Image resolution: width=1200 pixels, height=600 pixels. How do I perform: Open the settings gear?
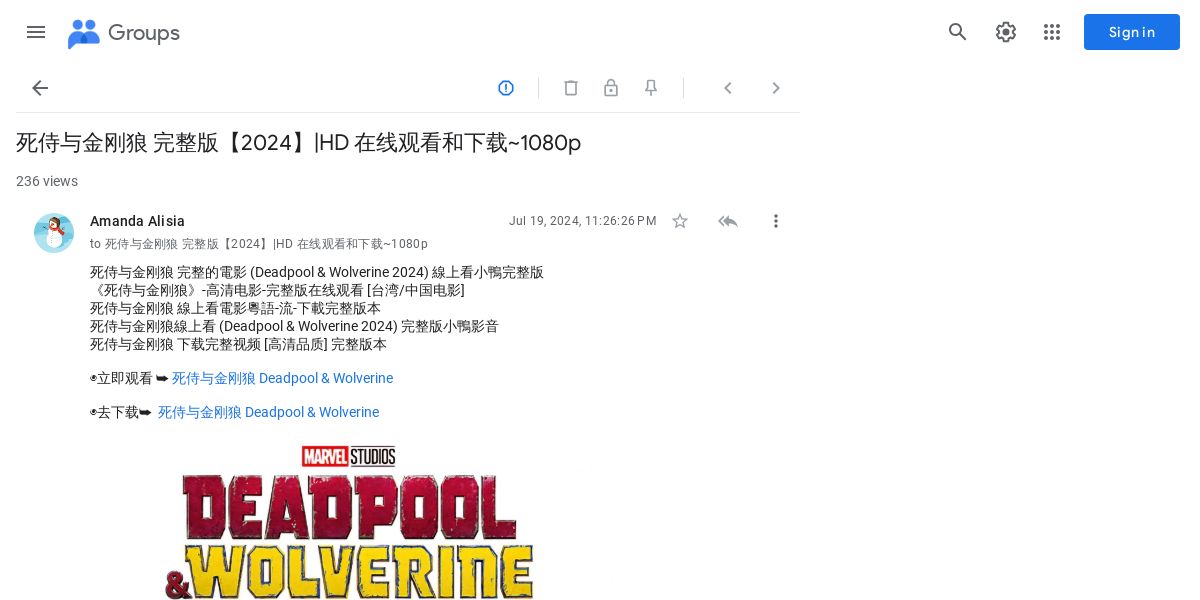(x=1006, y=32)
